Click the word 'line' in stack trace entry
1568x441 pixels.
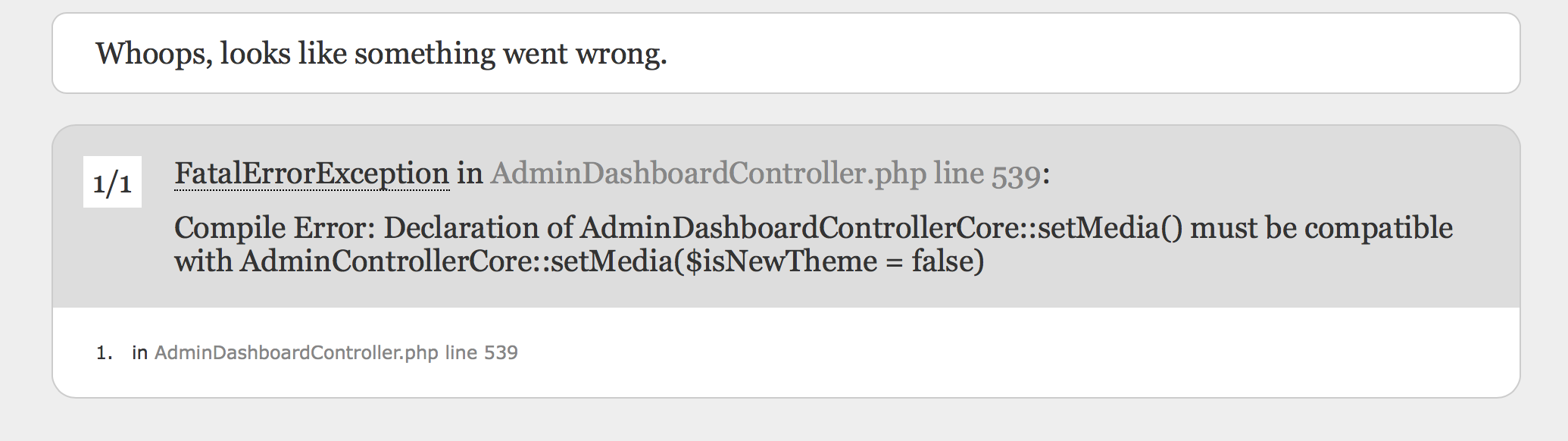tap(461, 352)
